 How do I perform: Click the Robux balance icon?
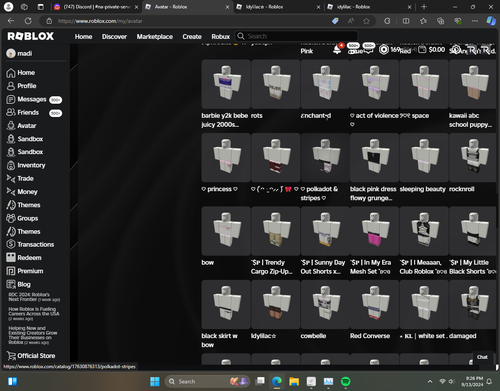click(384, 50)
